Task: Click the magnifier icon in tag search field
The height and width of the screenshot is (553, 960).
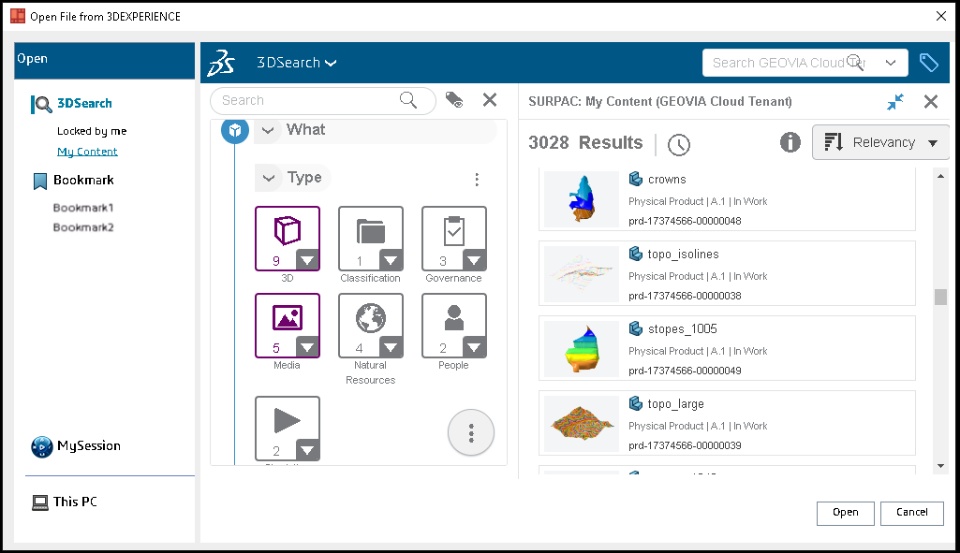Action: (x=408, y=100)
